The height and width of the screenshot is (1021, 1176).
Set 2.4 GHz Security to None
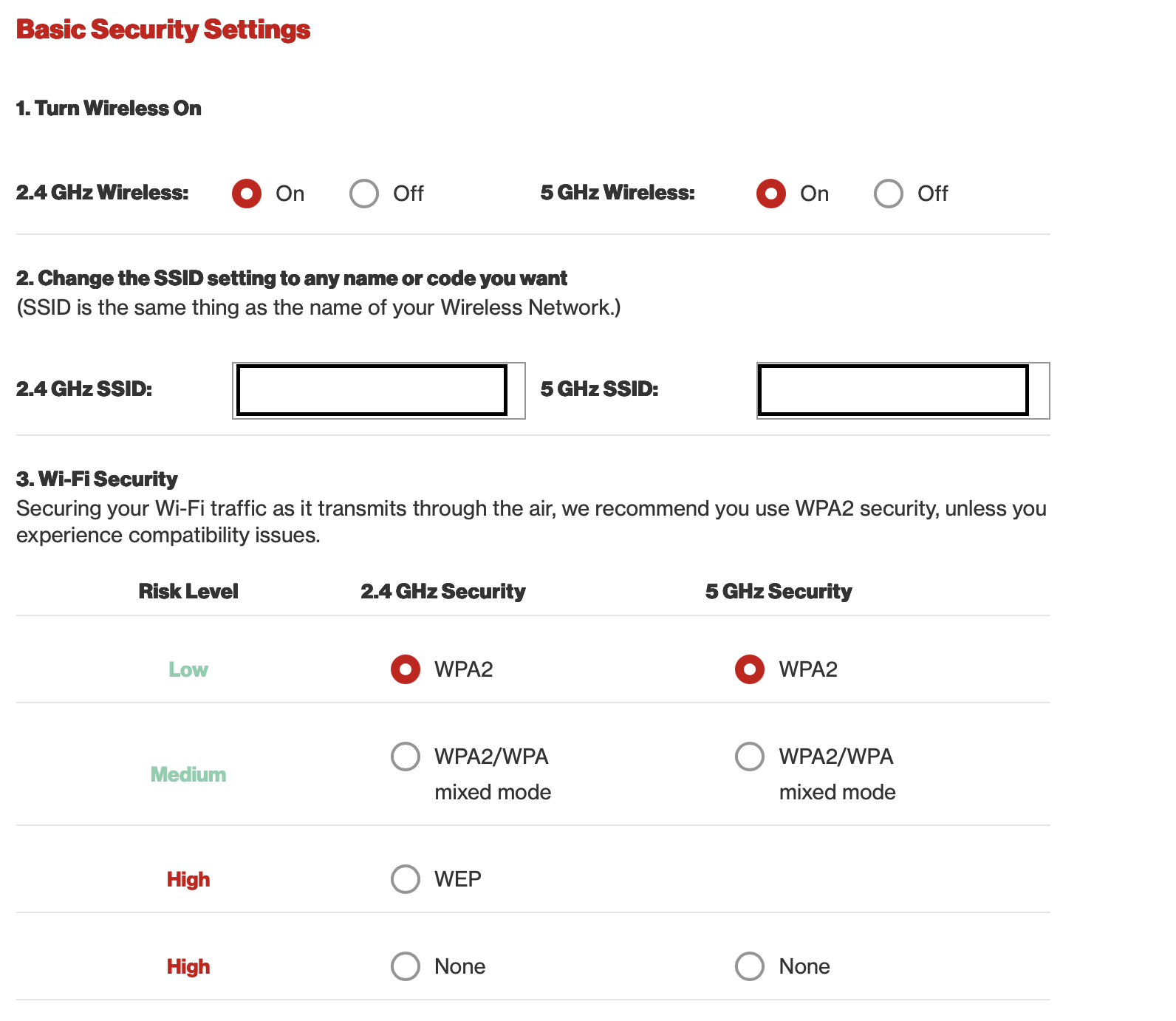tap(406, 966)
